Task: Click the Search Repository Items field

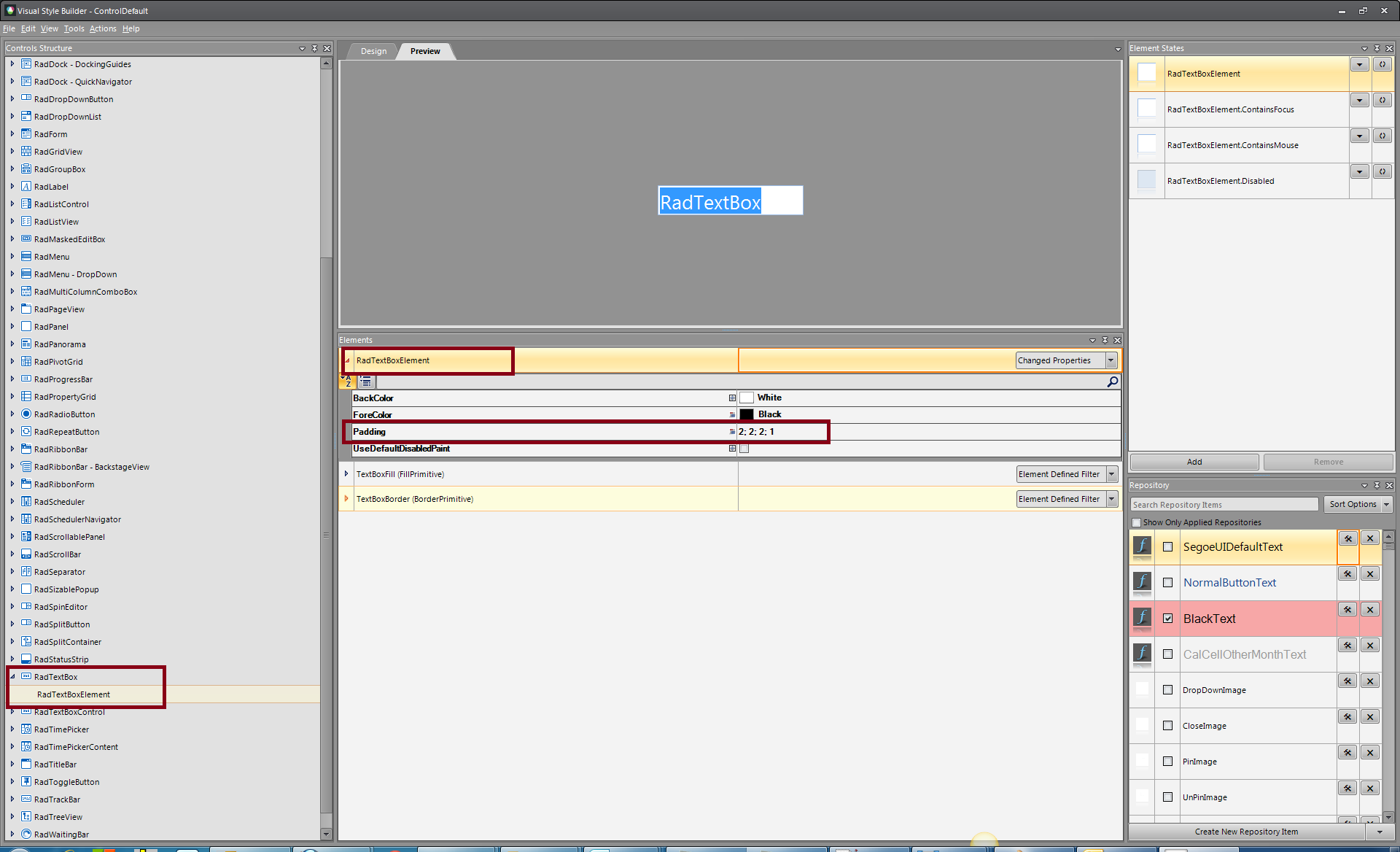Action: pyautogui.click(x=1224, y=505)
